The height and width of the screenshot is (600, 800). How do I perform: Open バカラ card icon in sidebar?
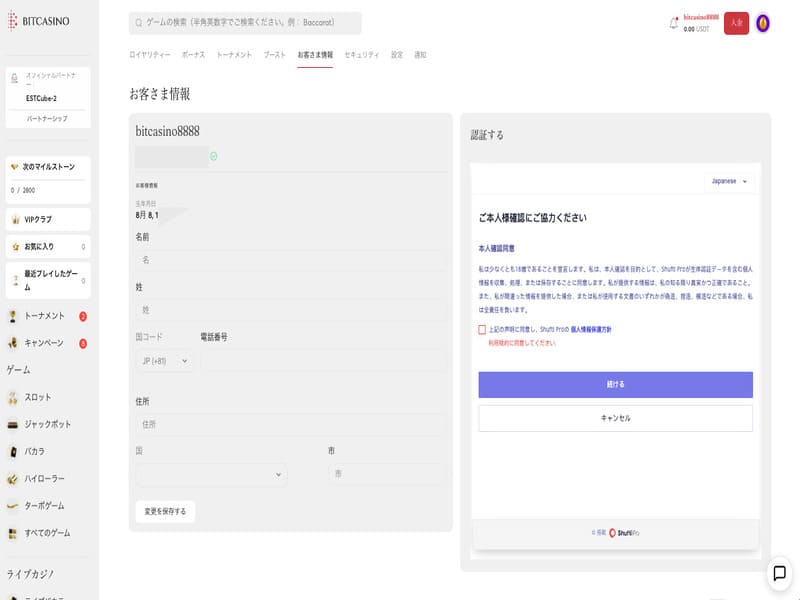(x=13, y=451)
